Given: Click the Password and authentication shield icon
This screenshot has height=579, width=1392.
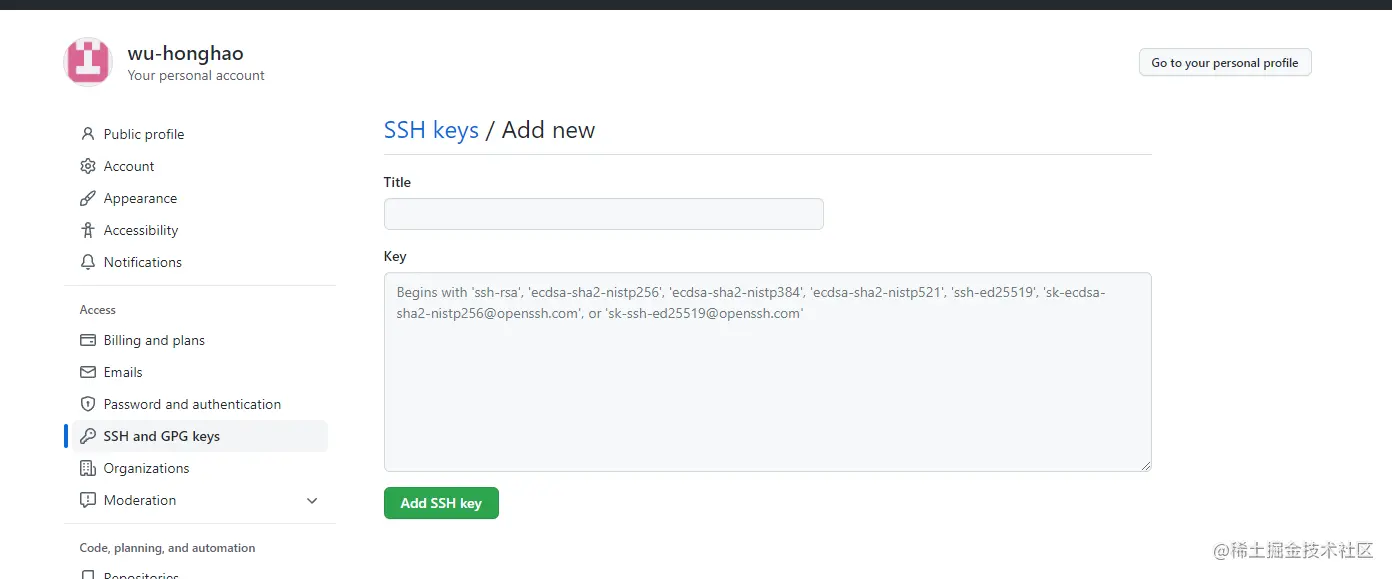Looking at the screenshot, I should tap(88, 404).
